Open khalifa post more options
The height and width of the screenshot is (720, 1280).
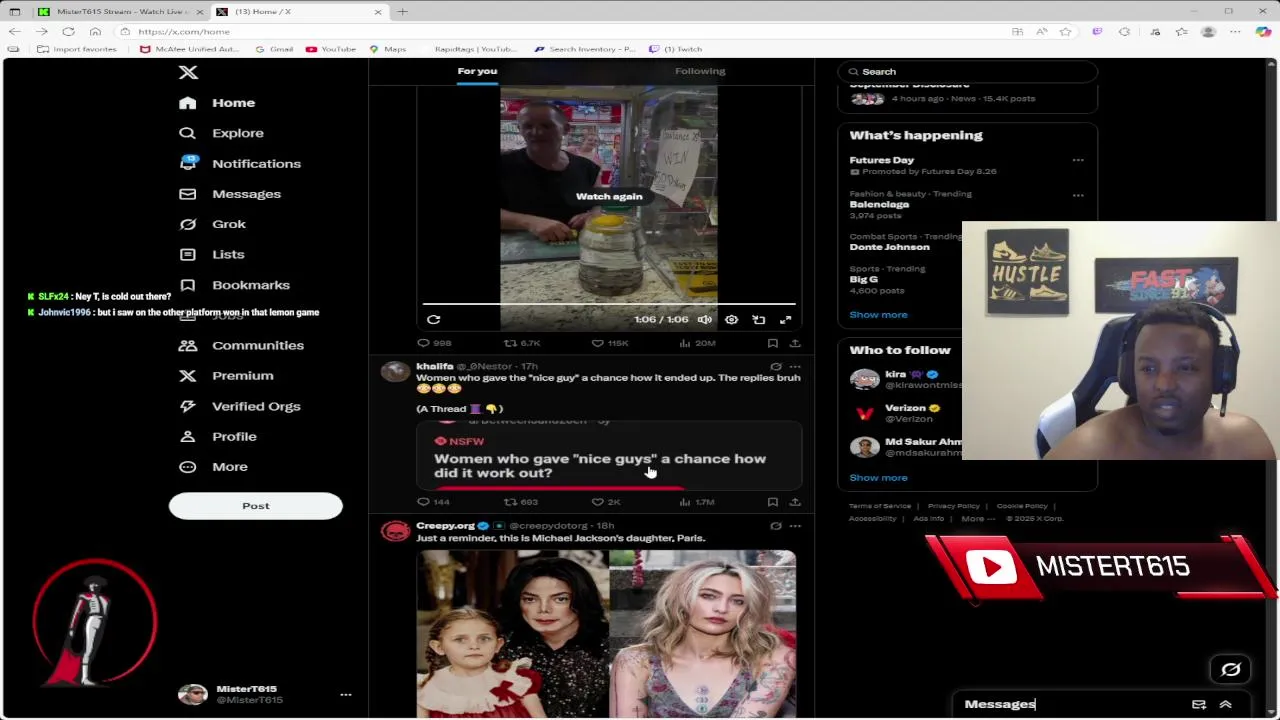click(795, 367)
